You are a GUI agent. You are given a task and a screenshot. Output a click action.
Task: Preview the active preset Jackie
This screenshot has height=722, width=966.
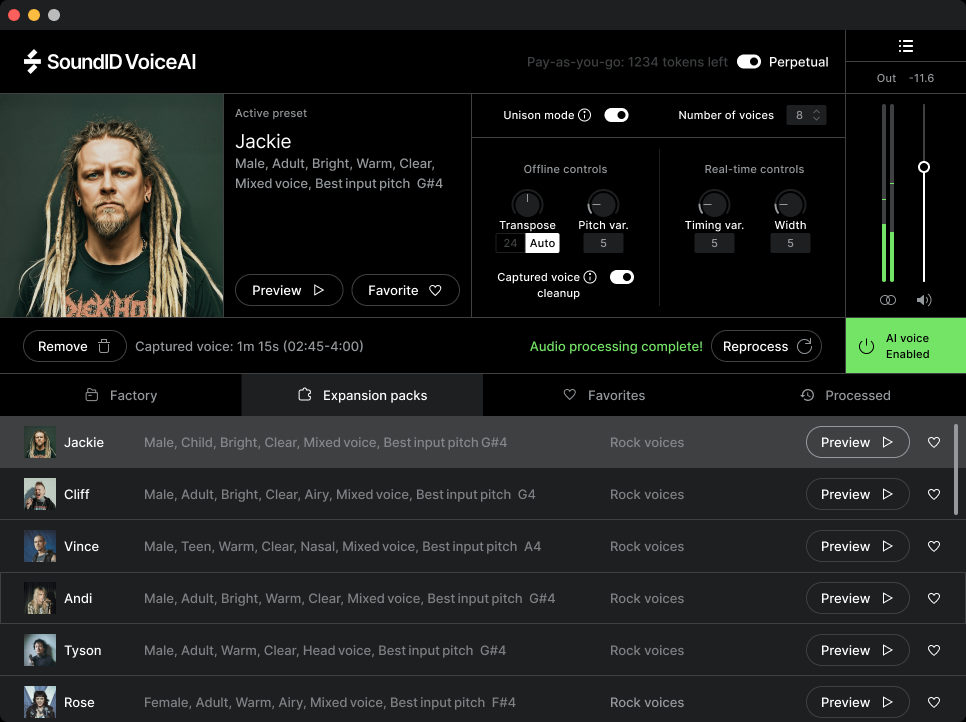click(x=288, y=289)
